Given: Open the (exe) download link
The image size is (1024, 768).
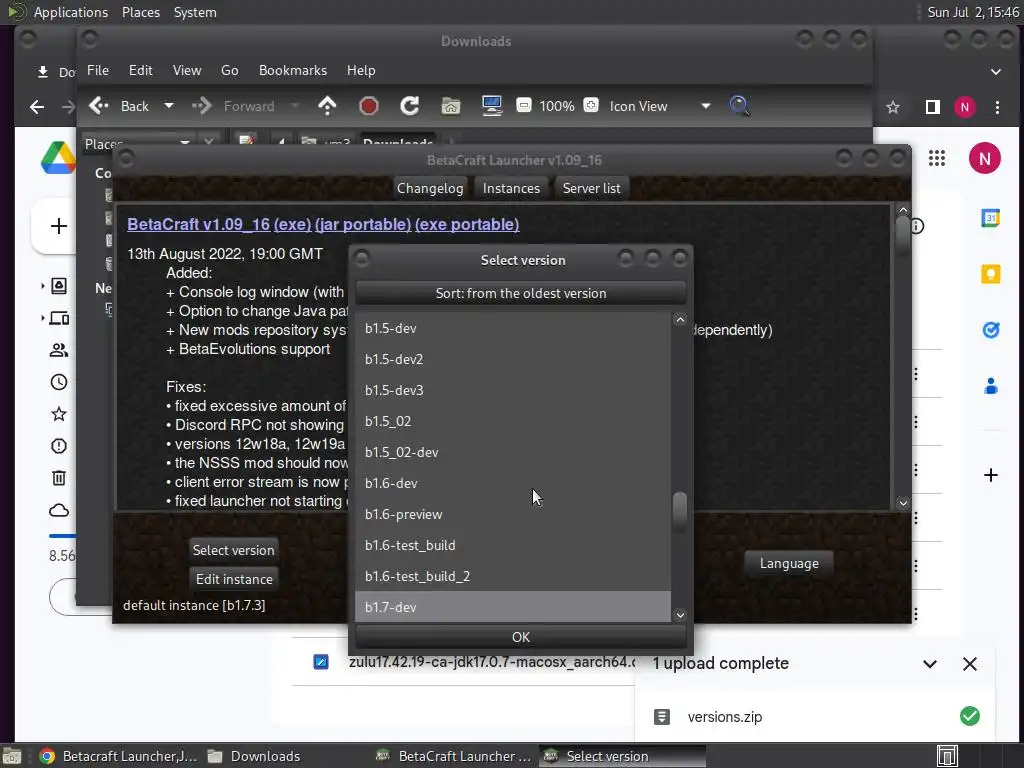Looking at the screenshot, I should point(293,224).
